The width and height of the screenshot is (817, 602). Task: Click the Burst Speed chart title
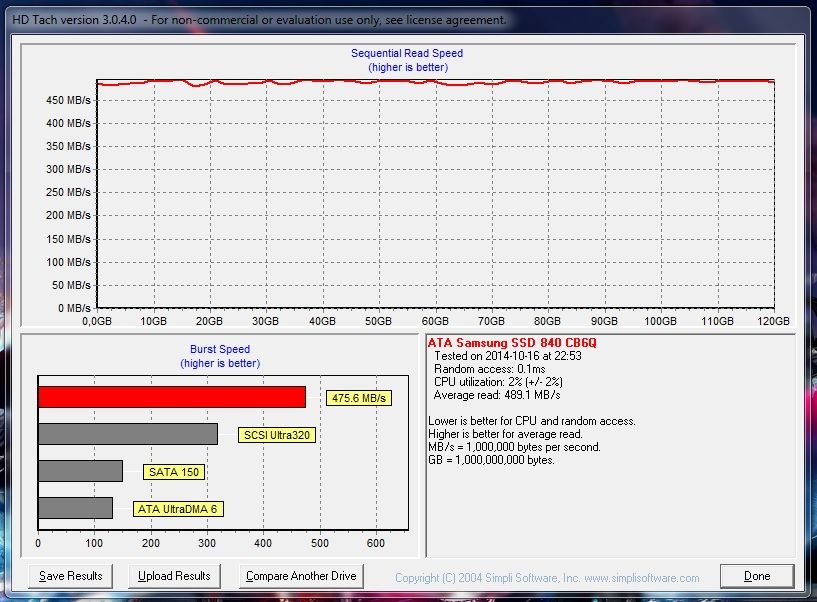click(220, 349)
